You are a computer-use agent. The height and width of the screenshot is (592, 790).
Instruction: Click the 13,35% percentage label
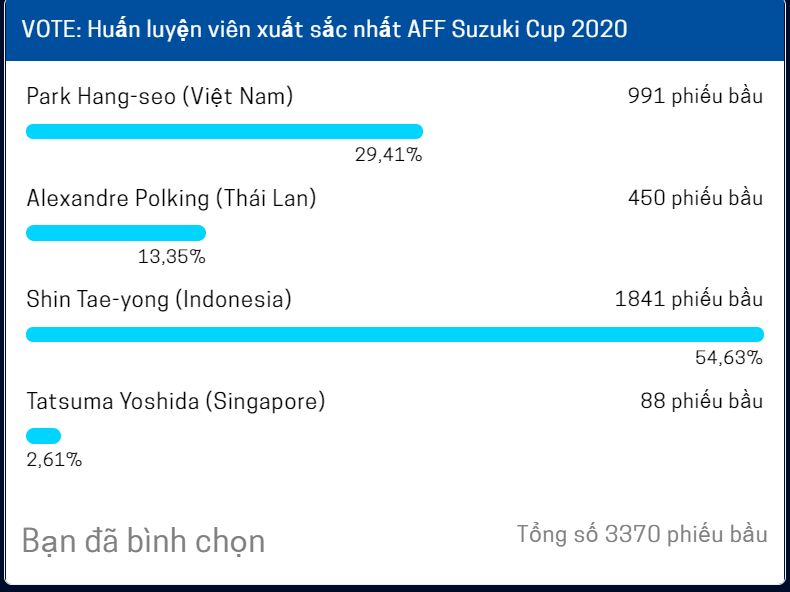pos(172,257)
